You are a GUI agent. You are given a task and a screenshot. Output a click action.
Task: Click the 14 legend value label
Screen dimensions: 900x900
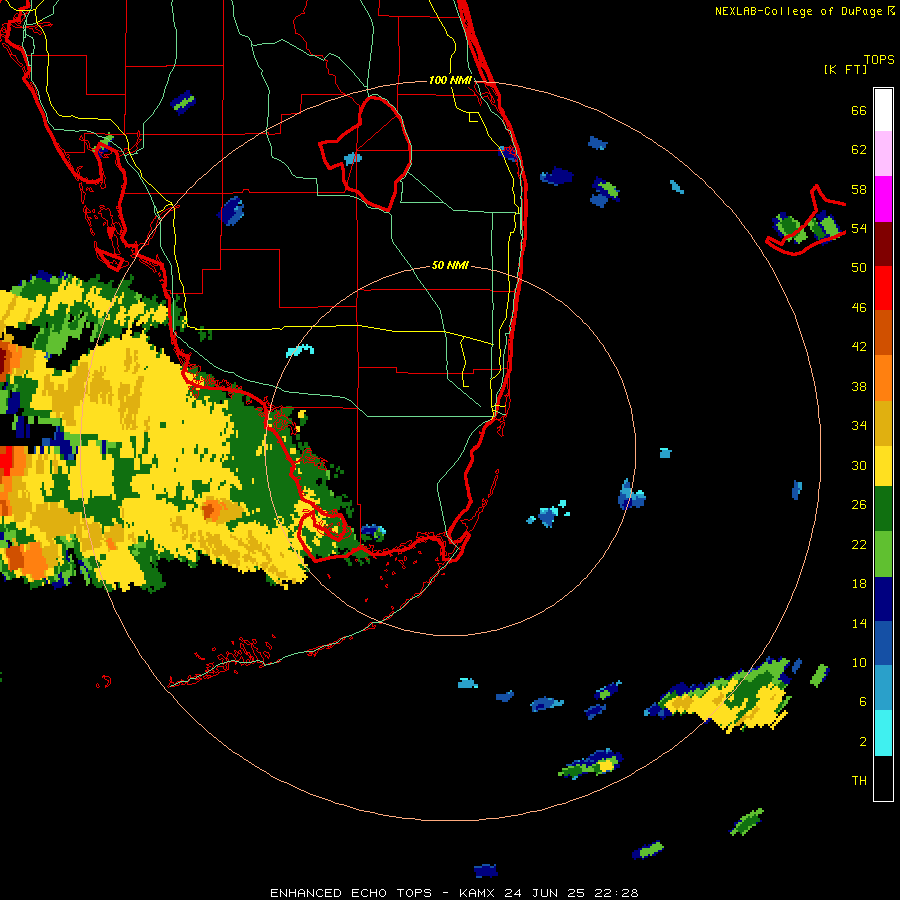click(859, 623)
